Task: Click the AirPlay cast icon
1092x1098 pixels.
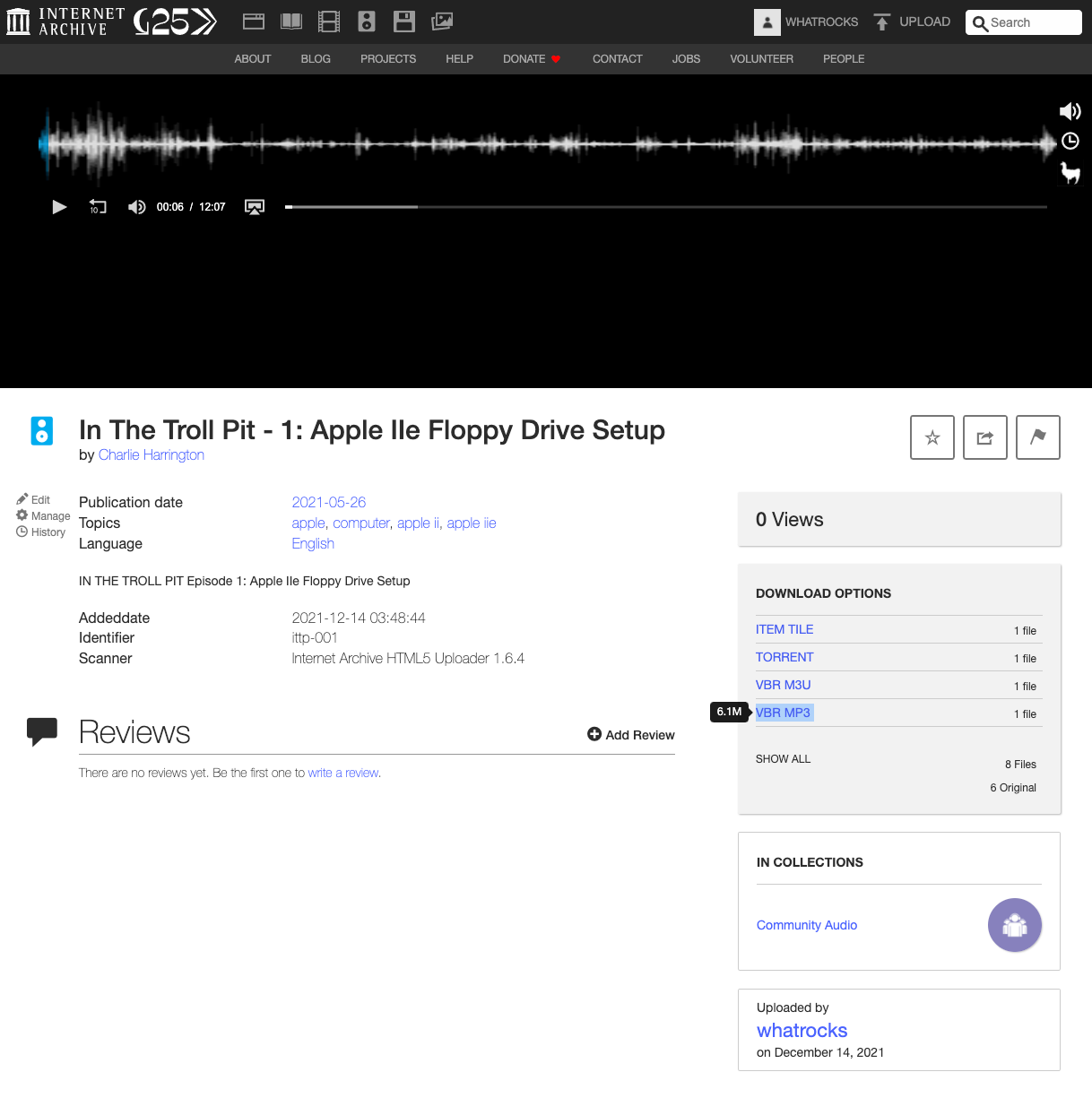Action: tap(255, 207)
